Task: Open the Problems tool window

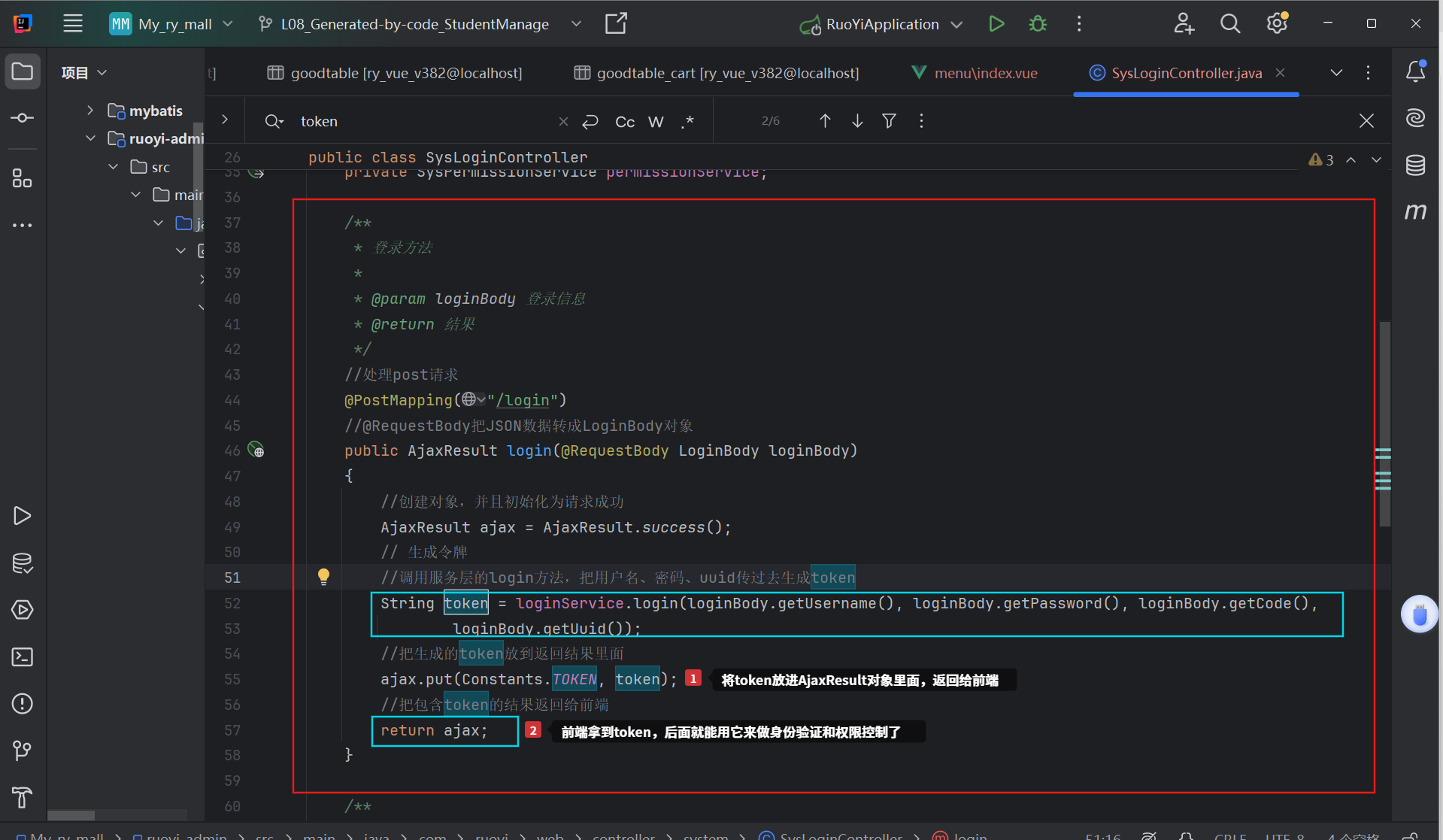Action: [23, 704]
